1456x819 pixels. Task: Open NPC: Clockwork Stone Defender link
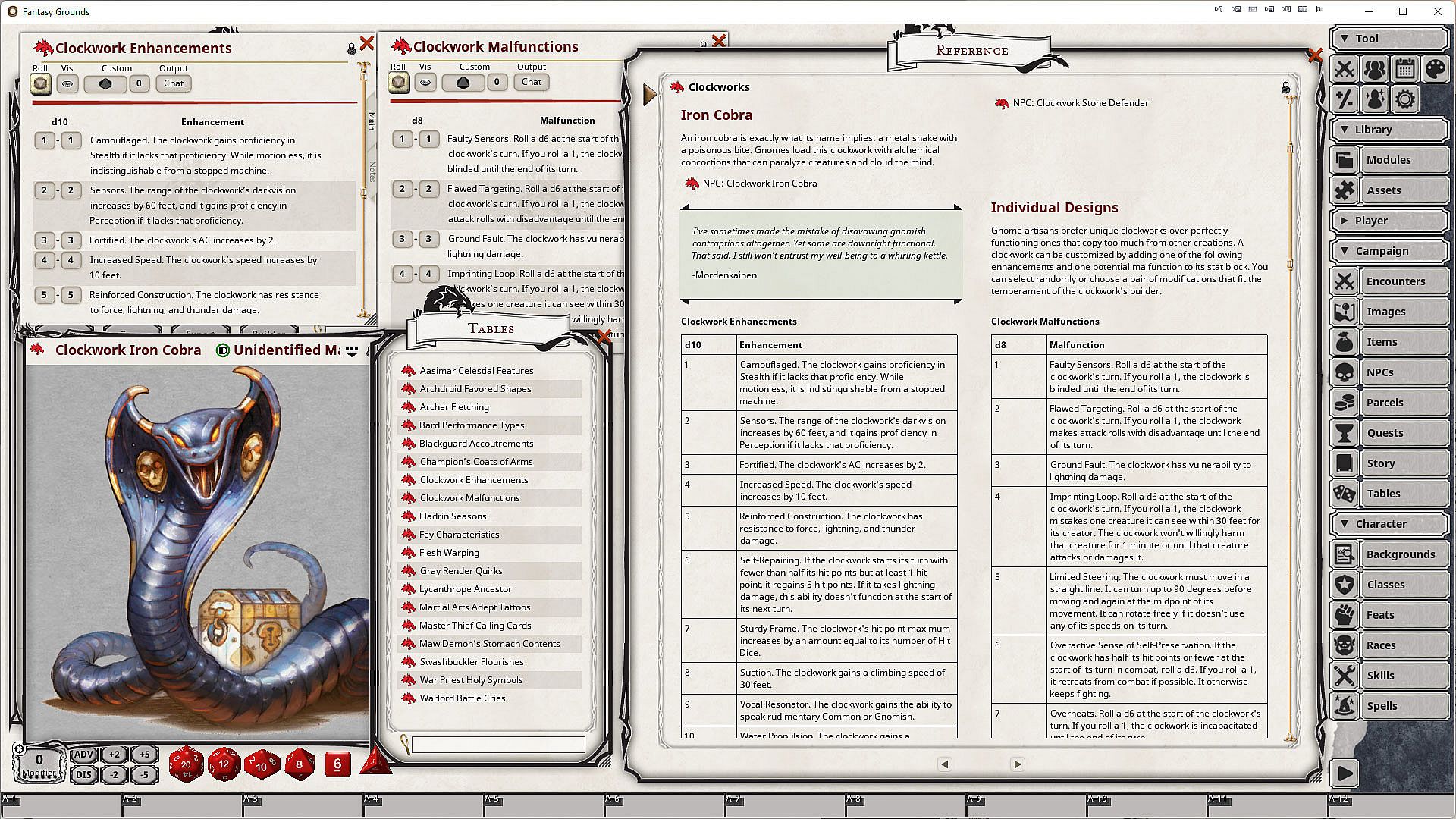click(x=1080, y=103)
